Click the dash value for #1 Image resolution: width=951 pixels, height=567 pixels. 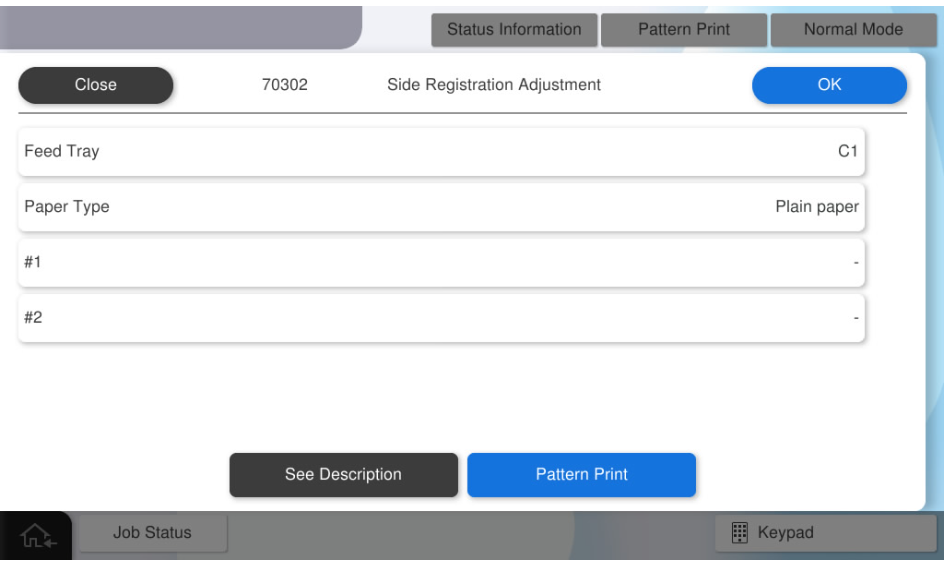[x=855, y=263]
